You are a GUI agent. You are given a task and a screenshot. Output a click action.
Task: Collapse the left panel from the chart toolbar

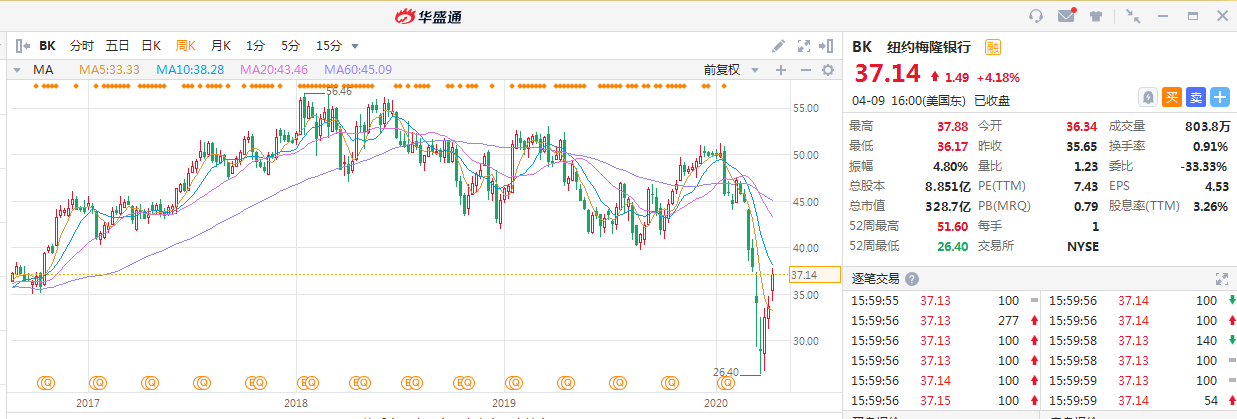[x=21, y=45]
